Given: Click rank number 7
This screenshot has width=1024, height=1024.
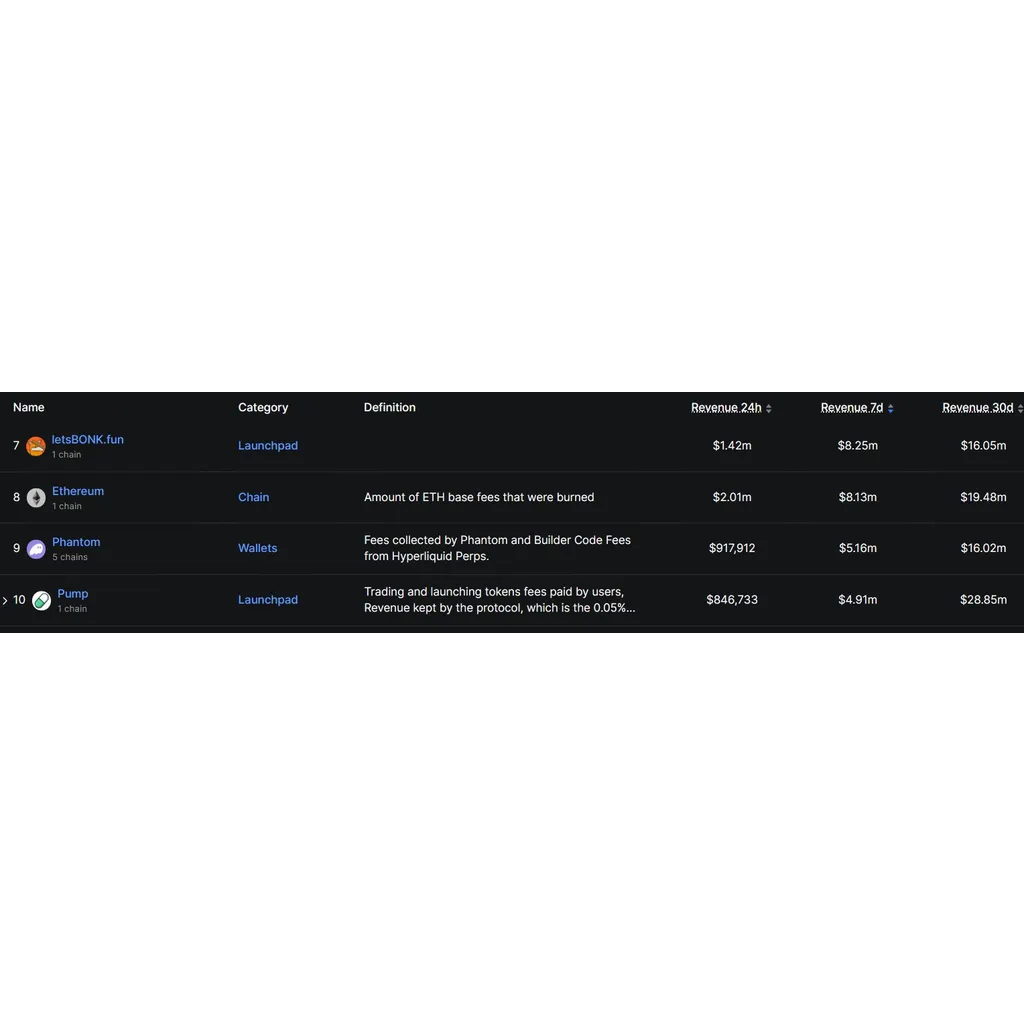Looking at the screenshot, I should pyautogui.click(x=16, y=445).
